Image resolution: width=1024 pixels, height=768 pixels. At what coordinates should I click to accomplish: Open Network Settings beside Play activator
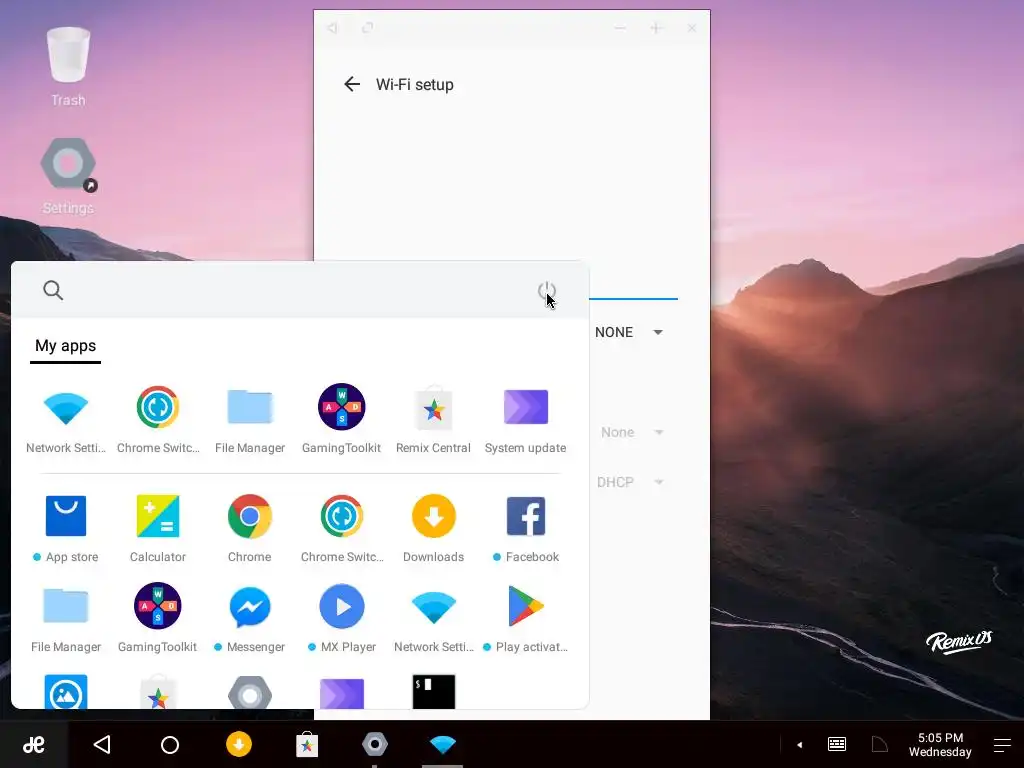pyautogui.click(x=434, y=618)
